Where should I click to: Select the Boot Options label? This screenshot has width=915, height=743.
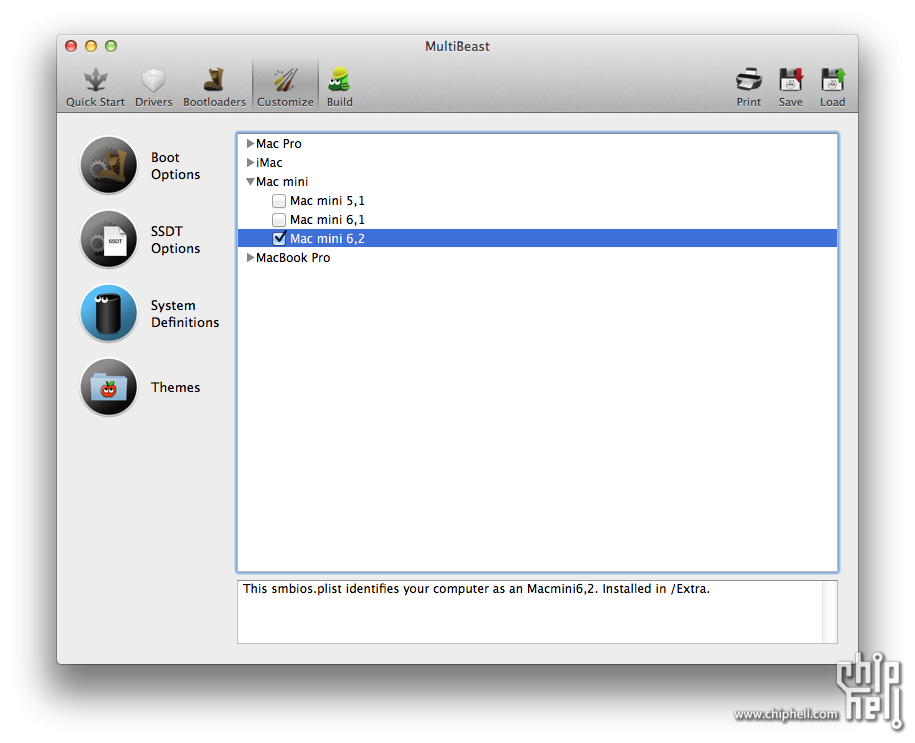(175, 166)
